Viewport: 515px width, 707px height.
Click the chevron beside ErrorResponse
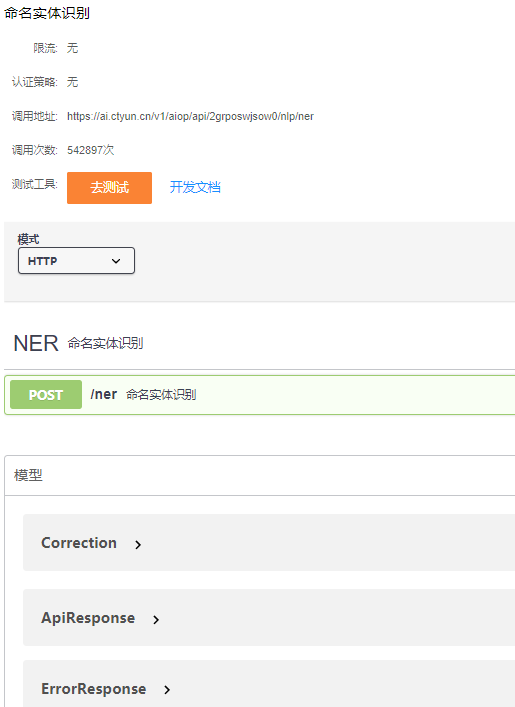point(167,689)
